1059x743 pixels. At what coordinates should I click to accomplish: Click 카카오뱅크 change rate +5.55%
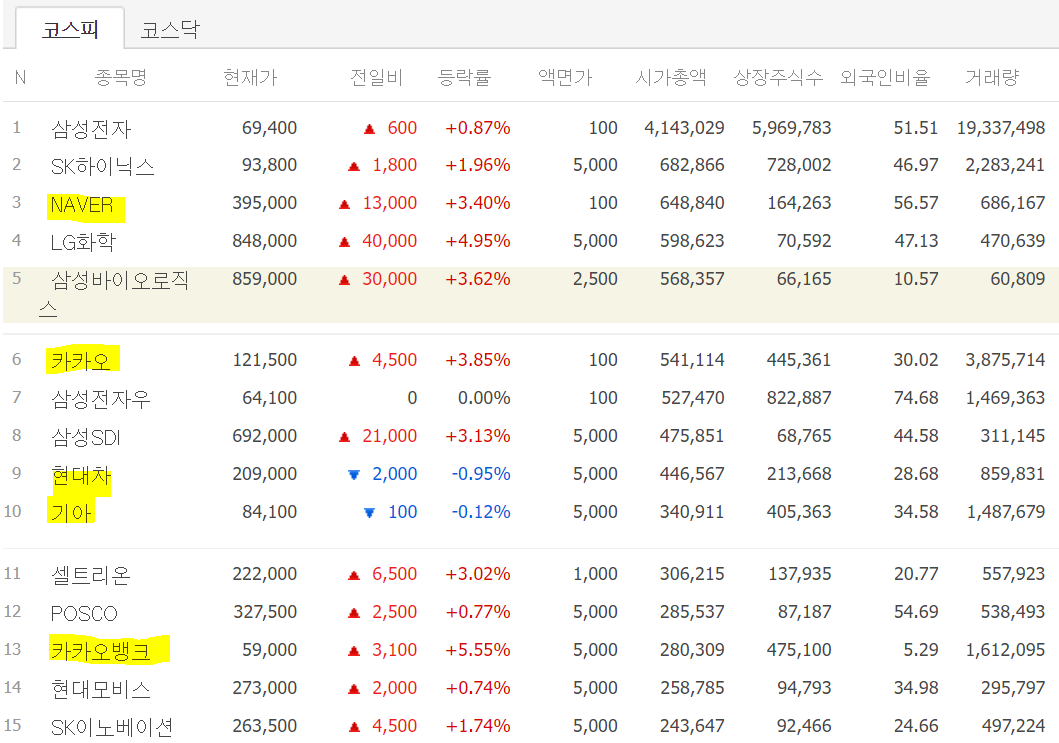click(477, 649)
